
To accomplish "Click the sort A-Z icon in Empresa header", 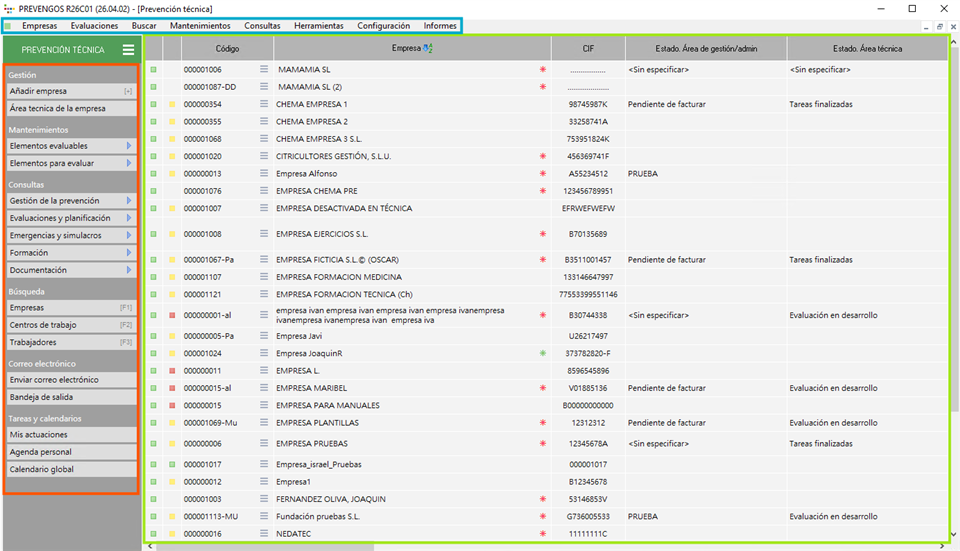I will (428, 48).
